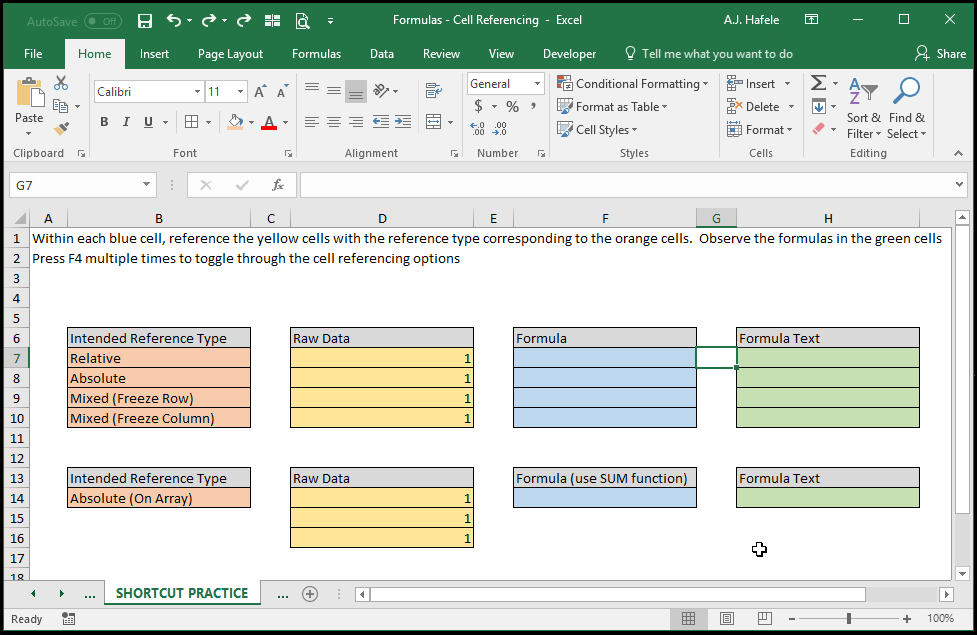Viewport: 977px width, 635px height.
Task: Switch to Page Layout view in status bar
Action: click(x=727, y=618)
